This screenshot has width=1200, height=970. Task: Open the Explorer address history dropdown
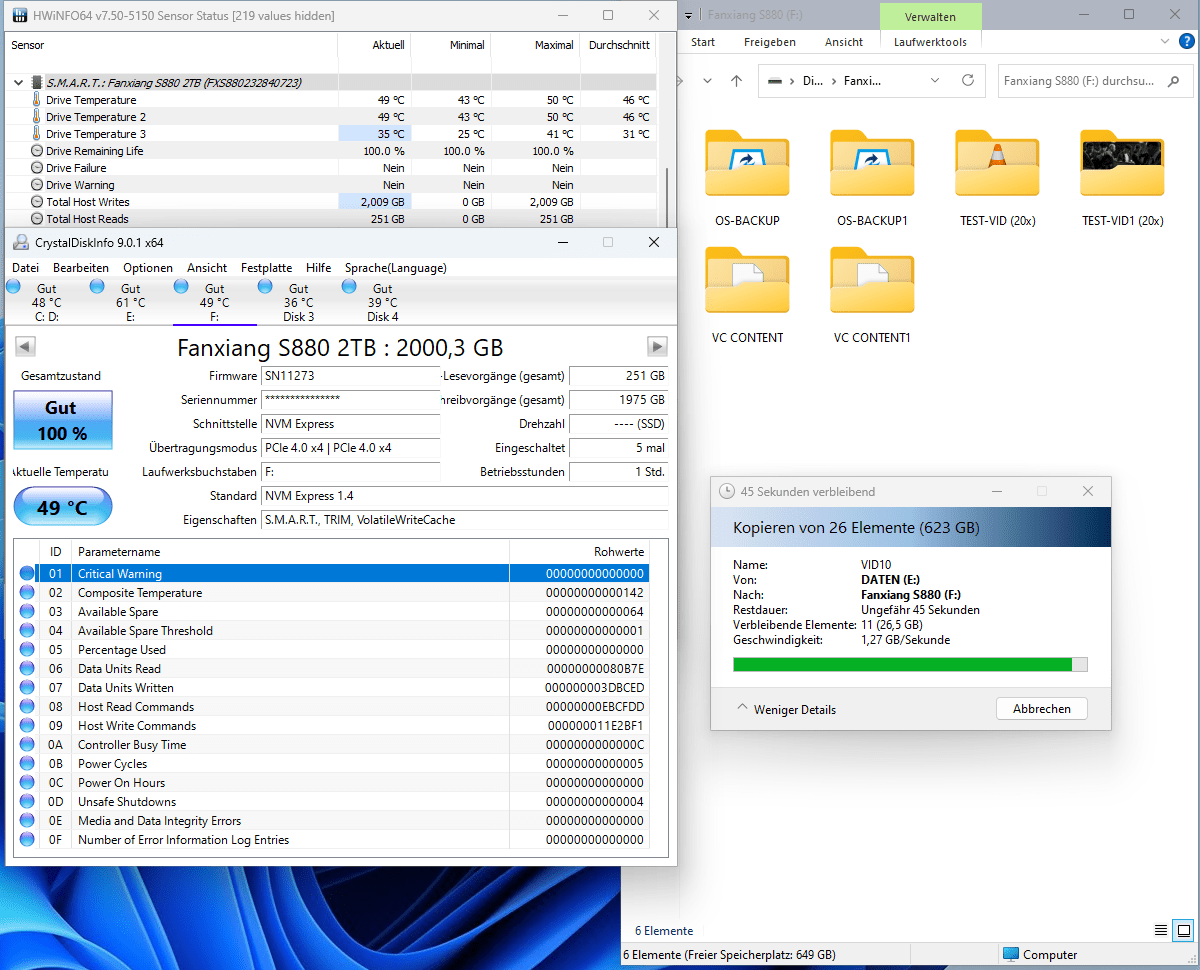click(x=935, y=81)
